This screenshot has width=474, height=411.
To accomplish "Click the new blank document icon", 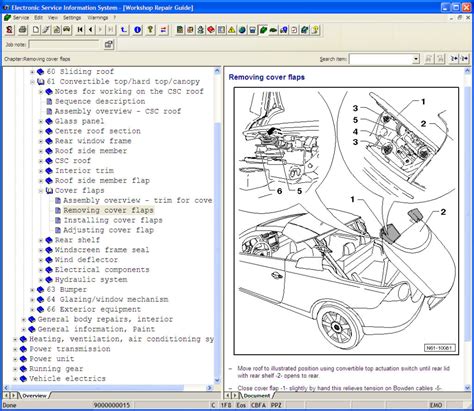I will tap(36, 30).
